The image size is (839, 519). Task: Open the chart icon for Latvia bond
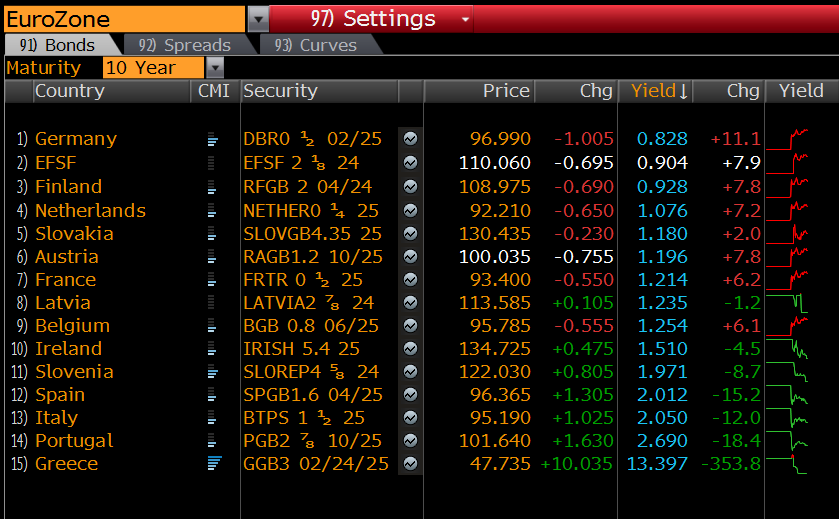[410, 303]
